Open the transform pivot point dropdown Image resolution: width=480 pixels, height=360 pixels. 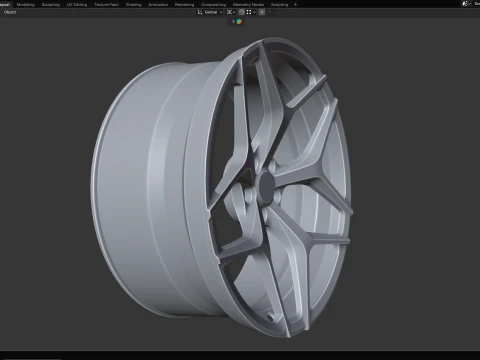click(x=231, y=12)
